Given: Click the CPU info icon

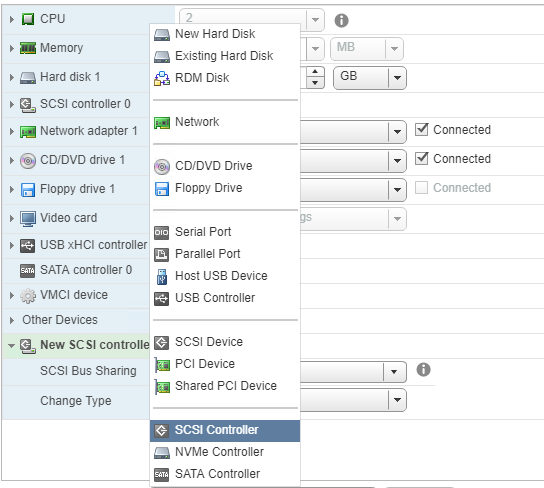Looking at the screenshot, I should click(x=341, y=20).
